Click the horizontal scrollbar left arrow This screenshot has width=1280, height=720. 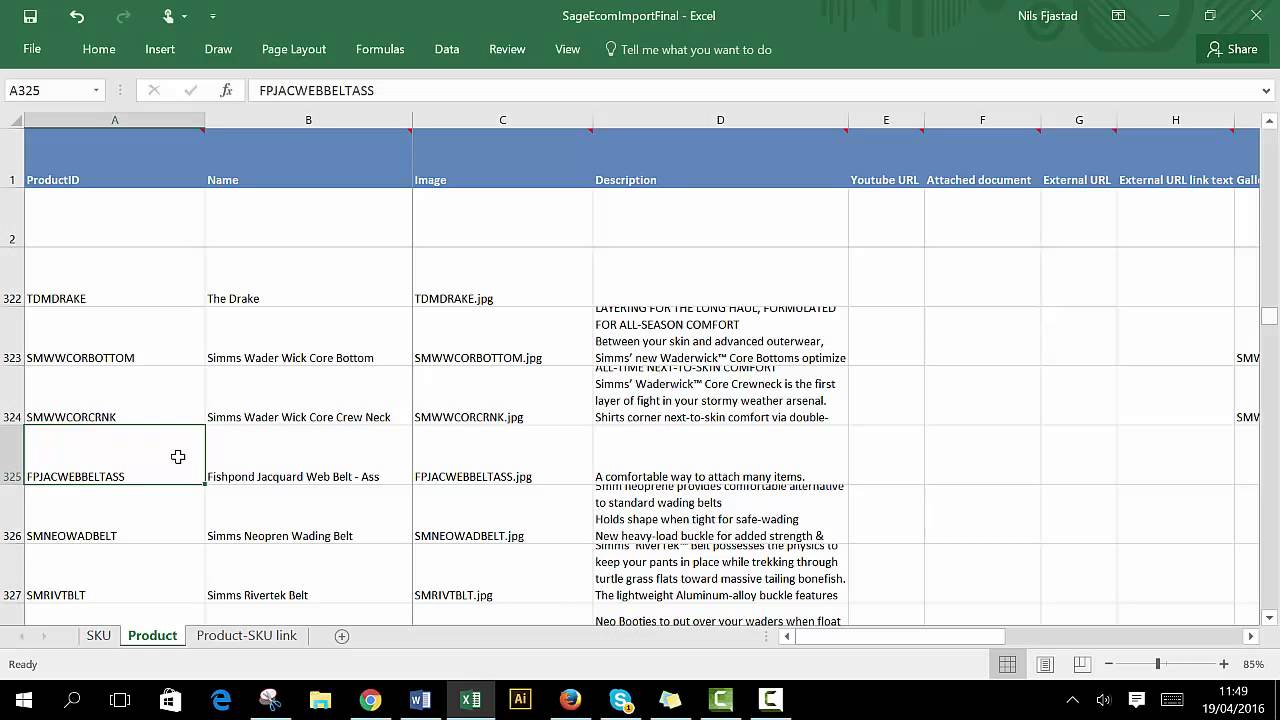click(x=788, y=636)
